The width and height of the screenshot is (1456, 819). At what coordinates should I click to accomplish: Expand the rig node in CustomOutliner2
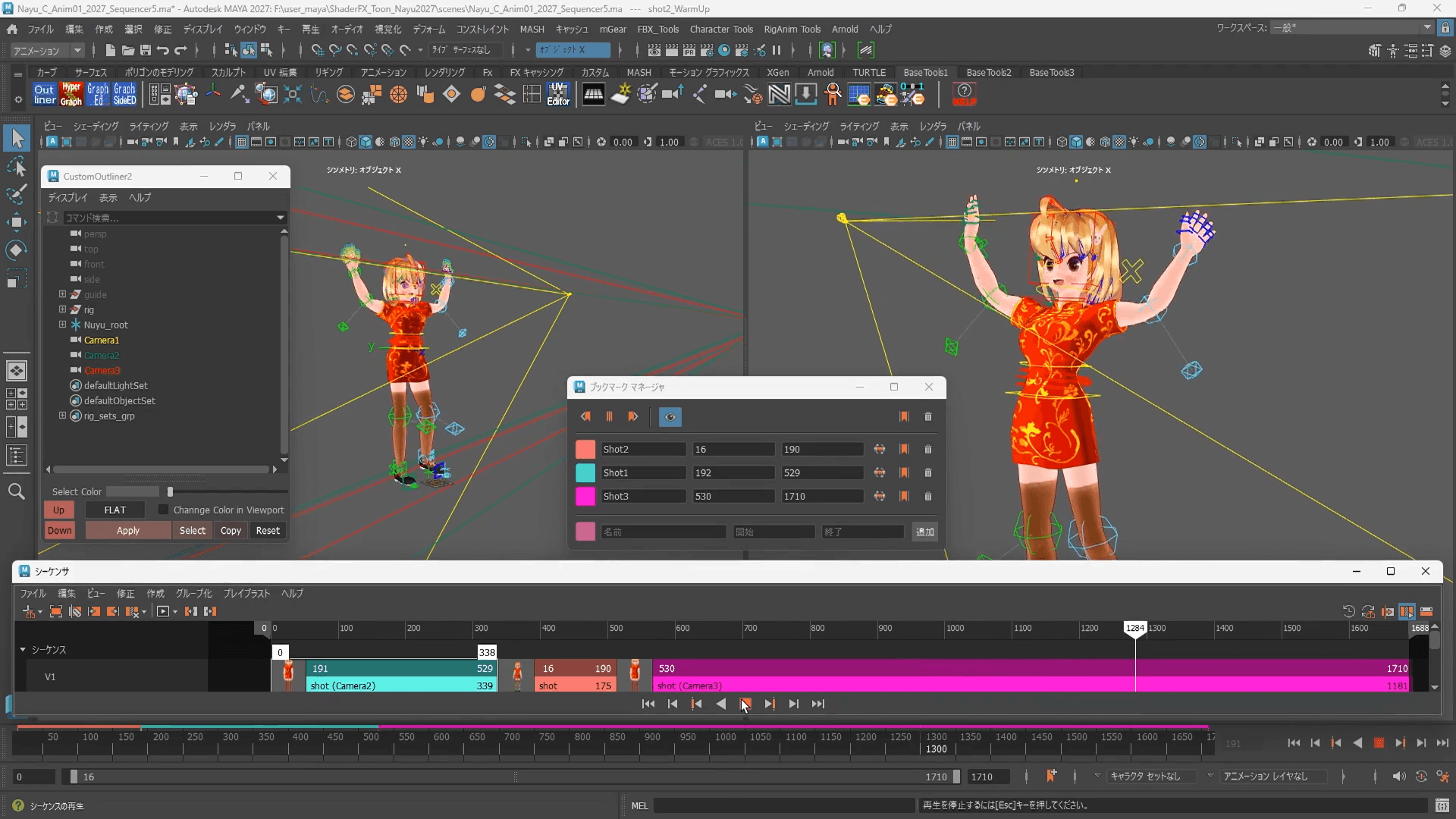[x=63, y=309]
